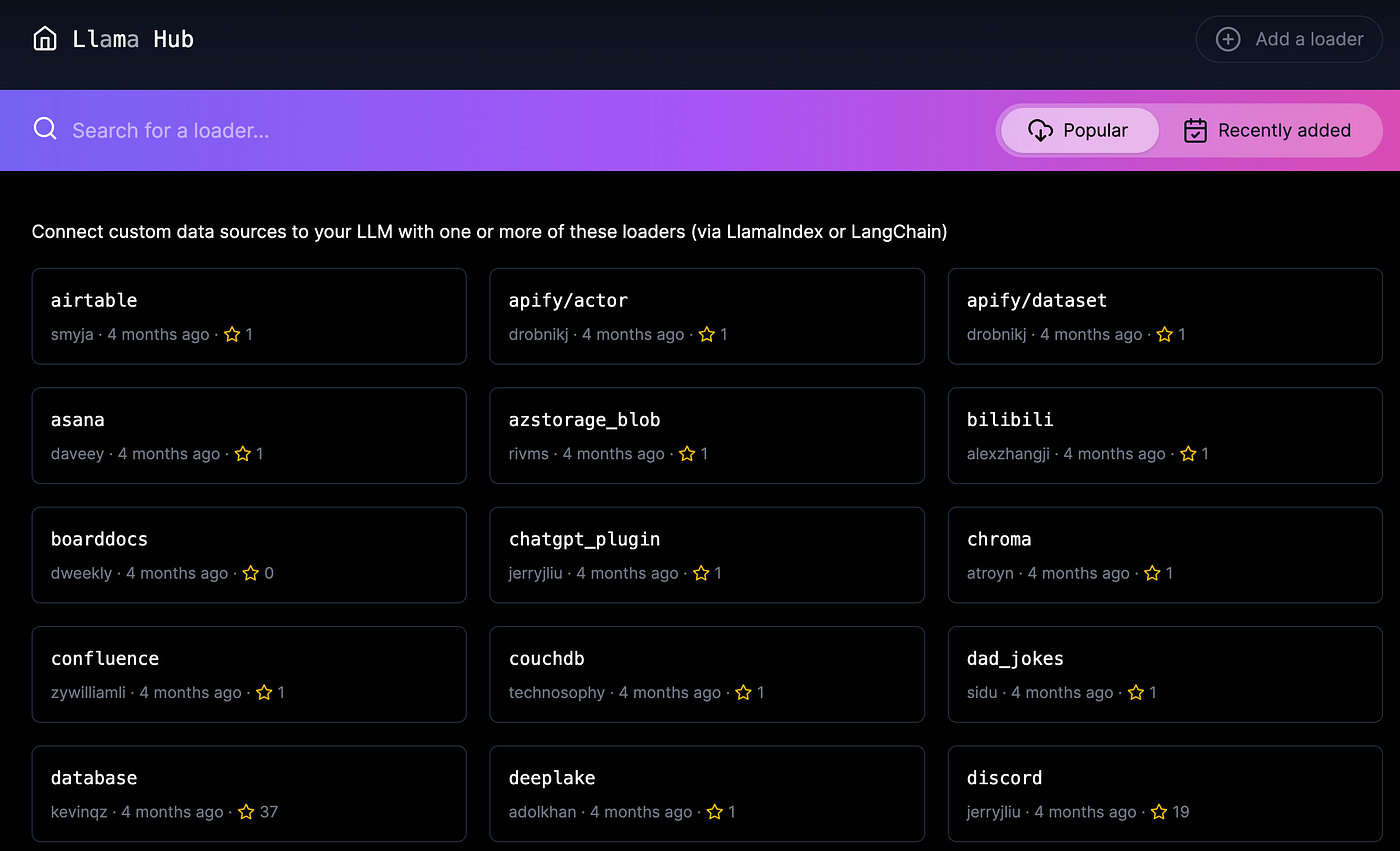This screenshot has height=851, width=1400.
Task: Click the star icon on bilibili card
Action: [1188, 453]
